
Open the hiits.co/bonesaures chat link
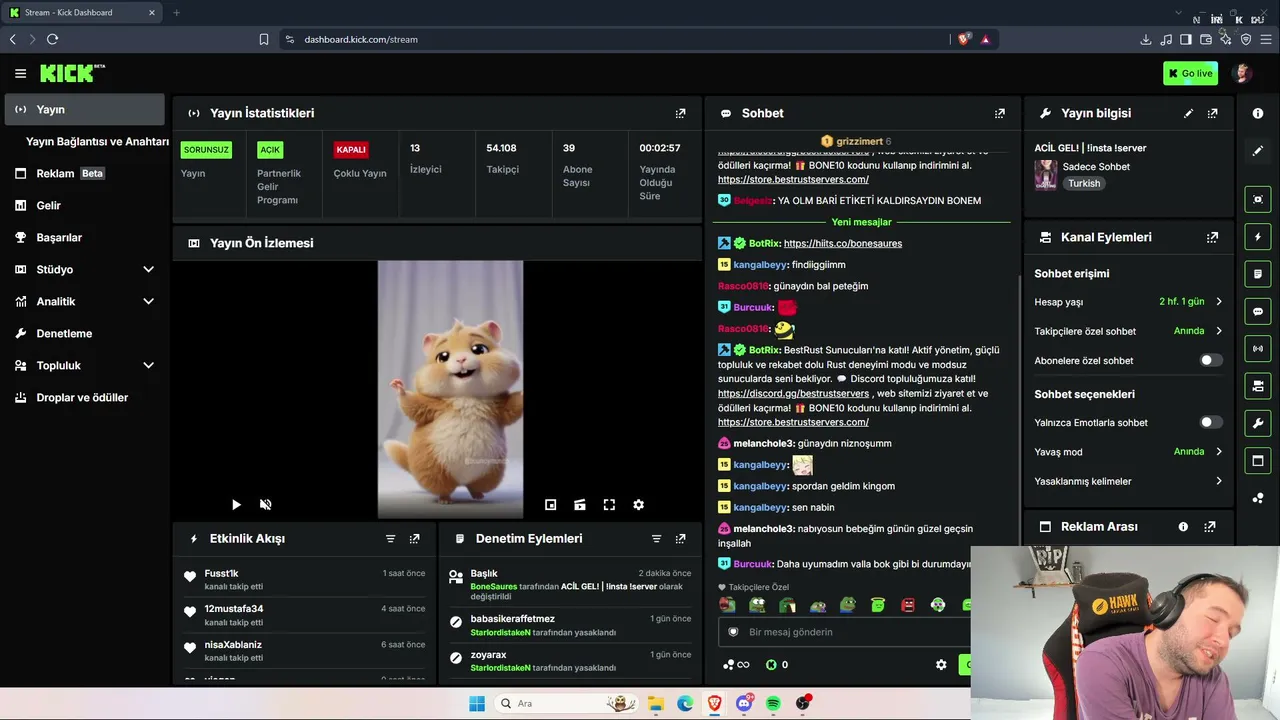pyautogui.click(x=843, y=243)
